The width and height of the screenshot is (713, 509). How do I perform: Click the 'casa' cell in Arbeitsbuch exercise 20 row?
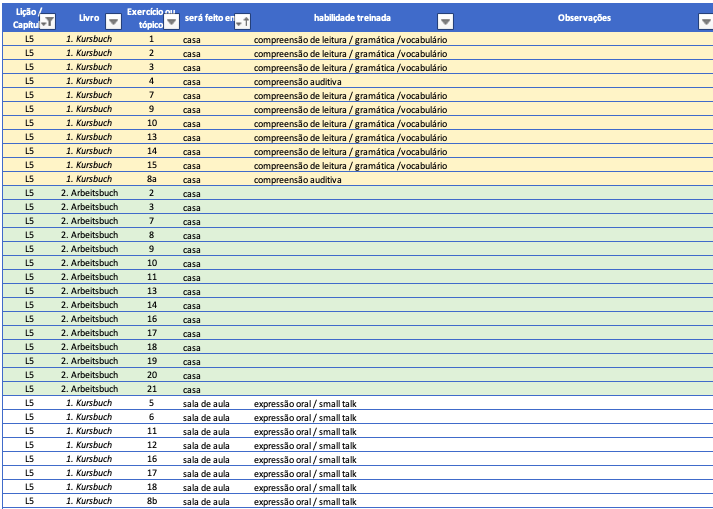click(x=192, y=375)
